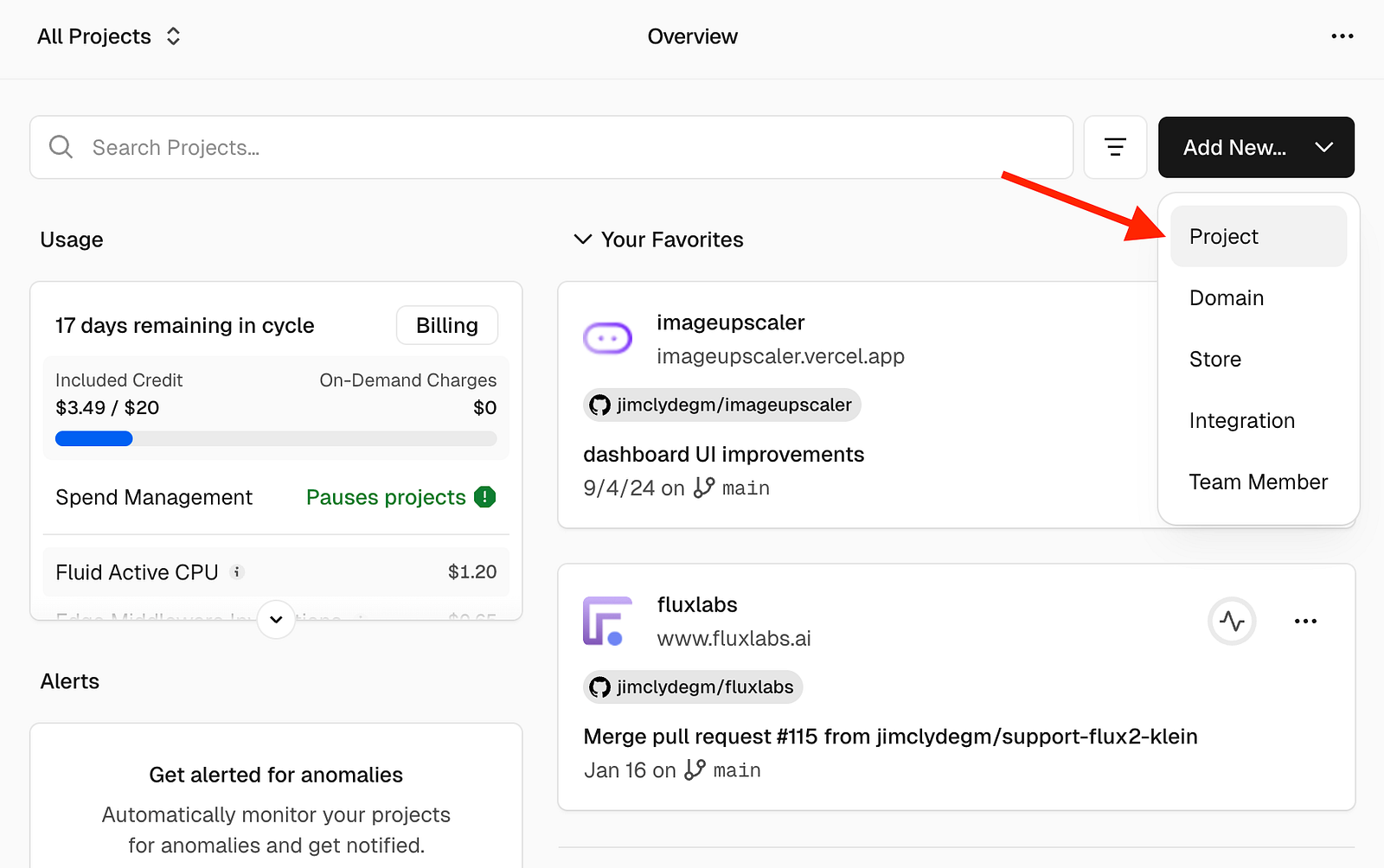Screen dimensions: 1384x868
Task: Open the jimclydegm/fluxlabs GitHub repo badge
Action: coord(693,686)
